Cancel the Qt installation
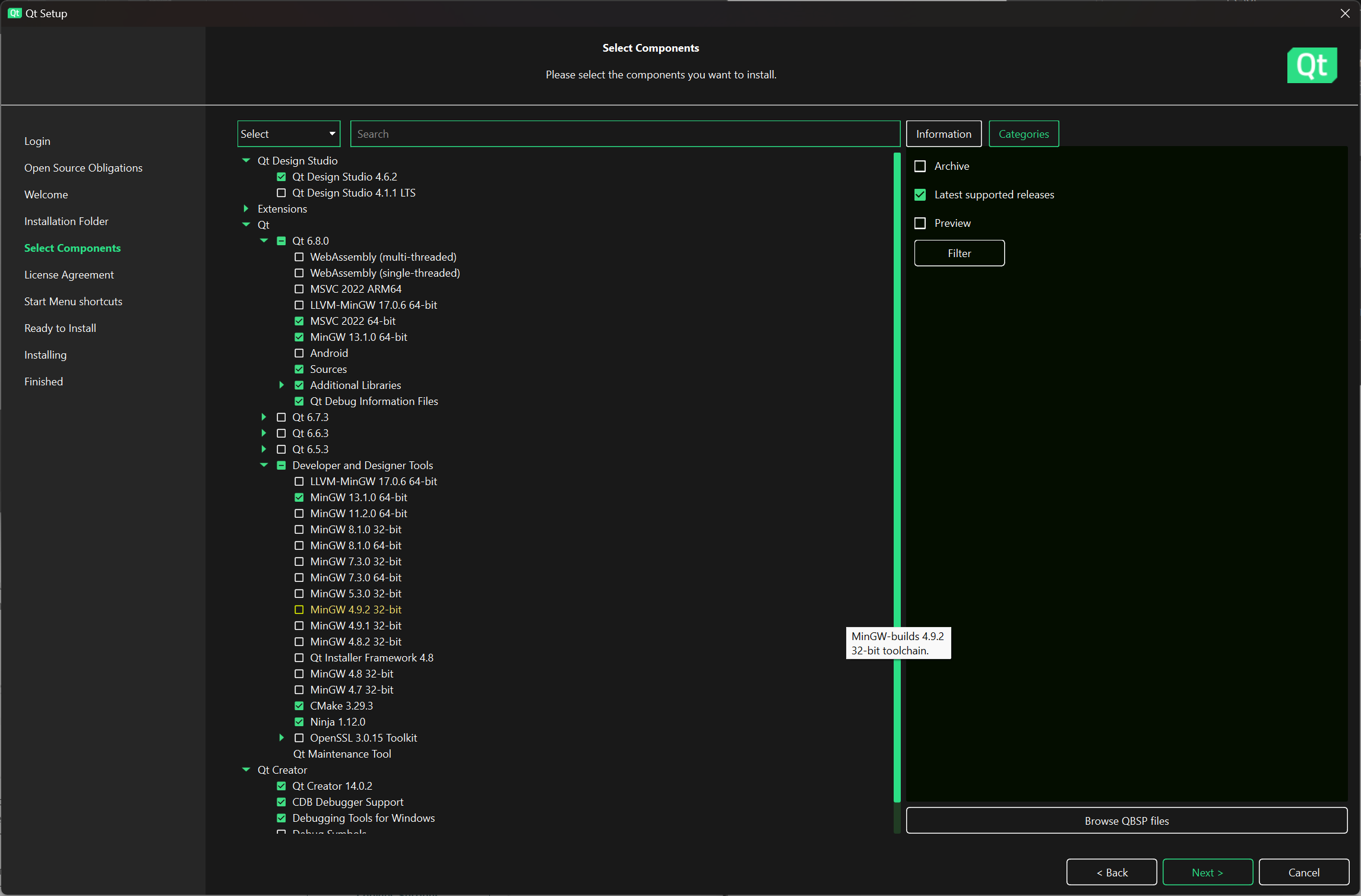 (1304, 873)
